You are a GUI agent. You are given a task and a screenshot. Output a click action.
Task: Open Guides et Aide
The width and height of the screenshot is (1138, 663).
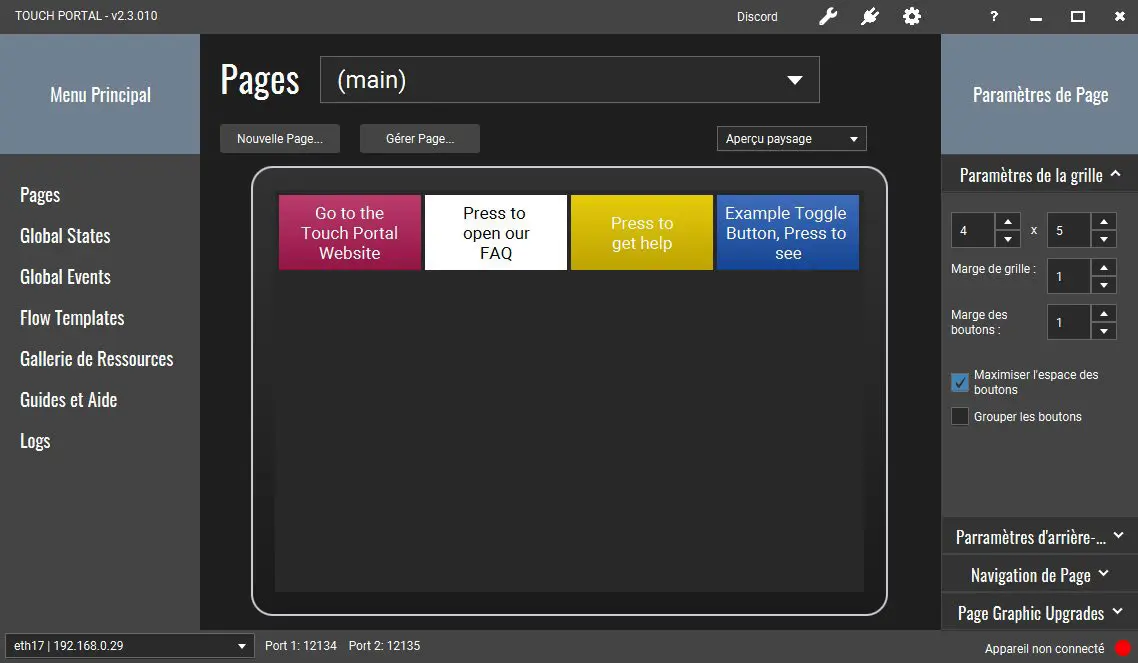click(68, 400)
